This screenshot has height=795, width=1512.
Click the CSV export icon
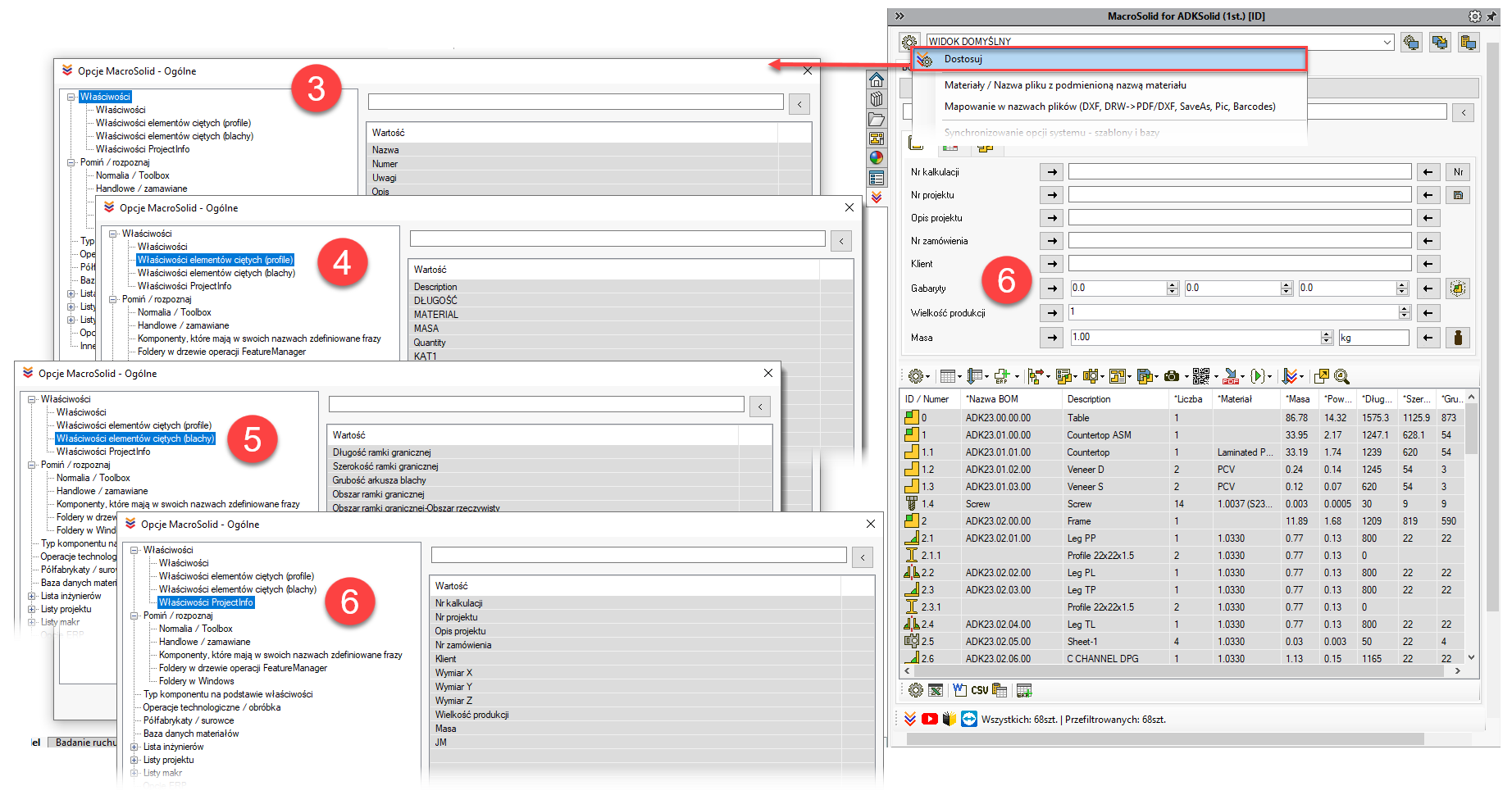(x=980, y=690)
